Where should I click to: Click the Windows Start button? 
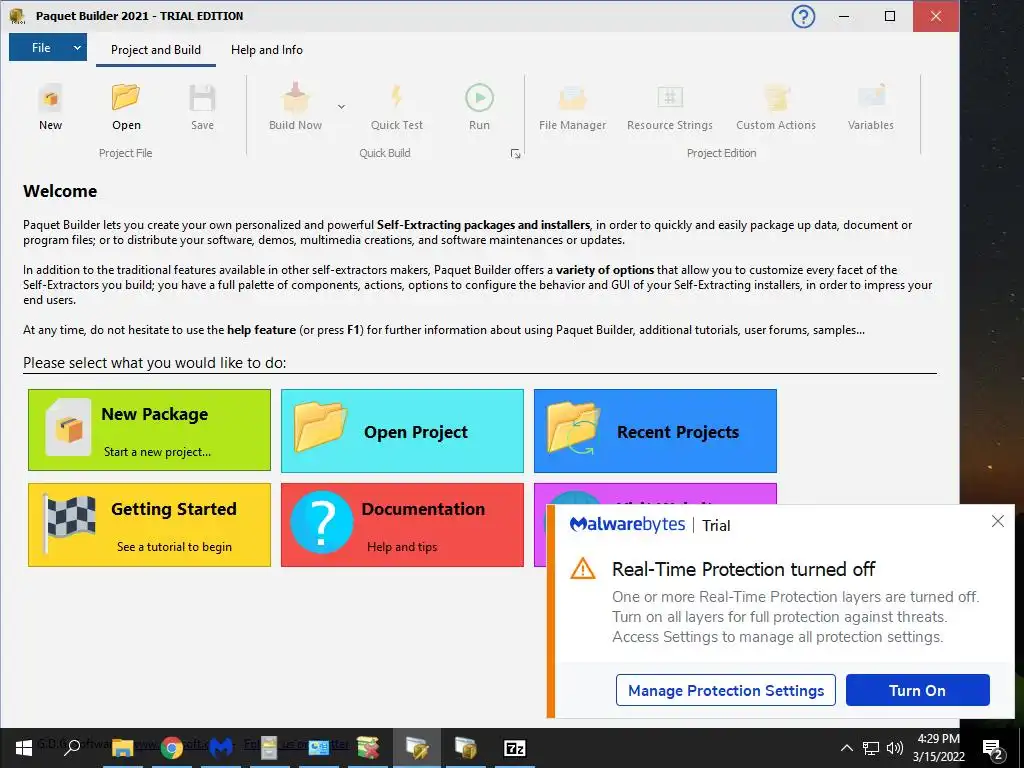pyautogui.click(x=24, y=748)
